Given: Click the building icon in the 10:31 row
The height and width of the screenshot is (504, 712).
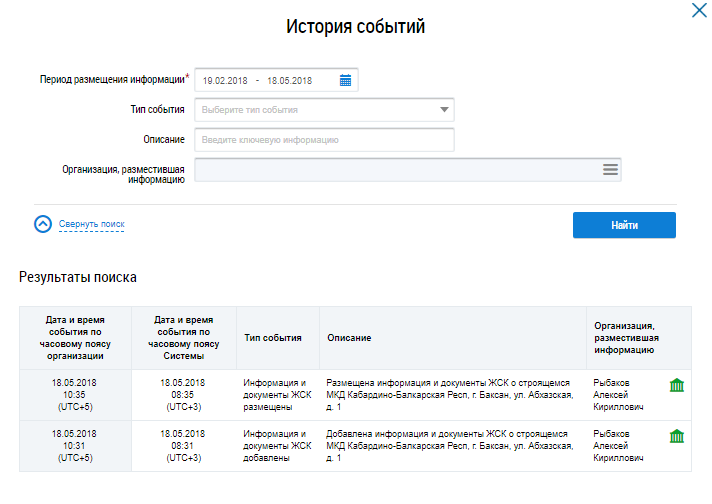Looking at the screenshot, I should pos(677,436).
